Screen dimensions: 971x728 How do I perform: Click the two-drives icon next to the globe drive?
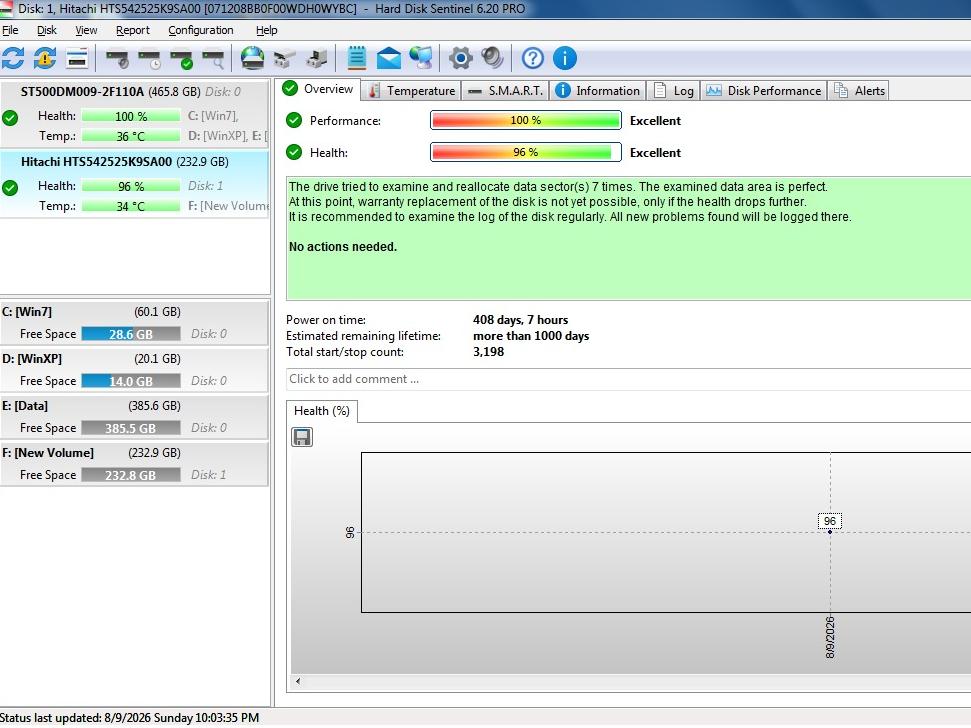pos(284,59)
